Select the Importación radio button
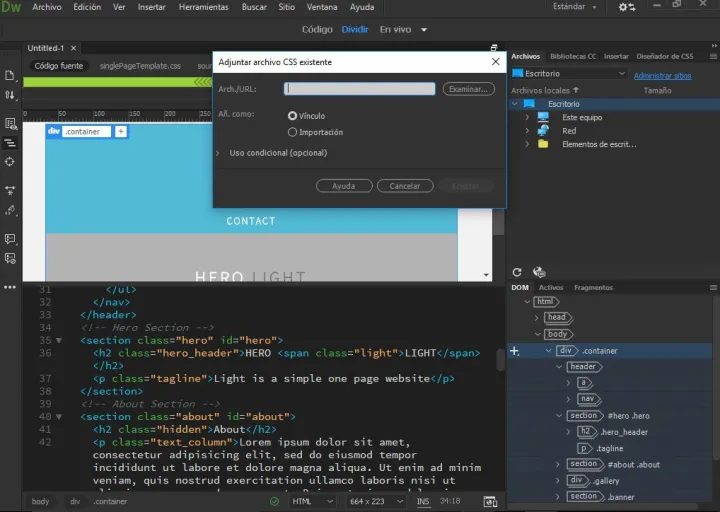 293,132
